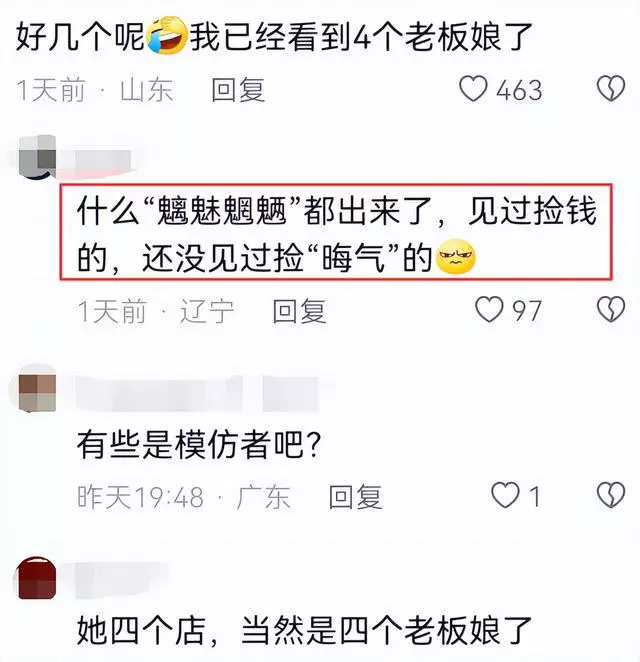Screen dimensions: 640x662
Task: Open blurred username above 她四个店 comment
Action: 122,580
